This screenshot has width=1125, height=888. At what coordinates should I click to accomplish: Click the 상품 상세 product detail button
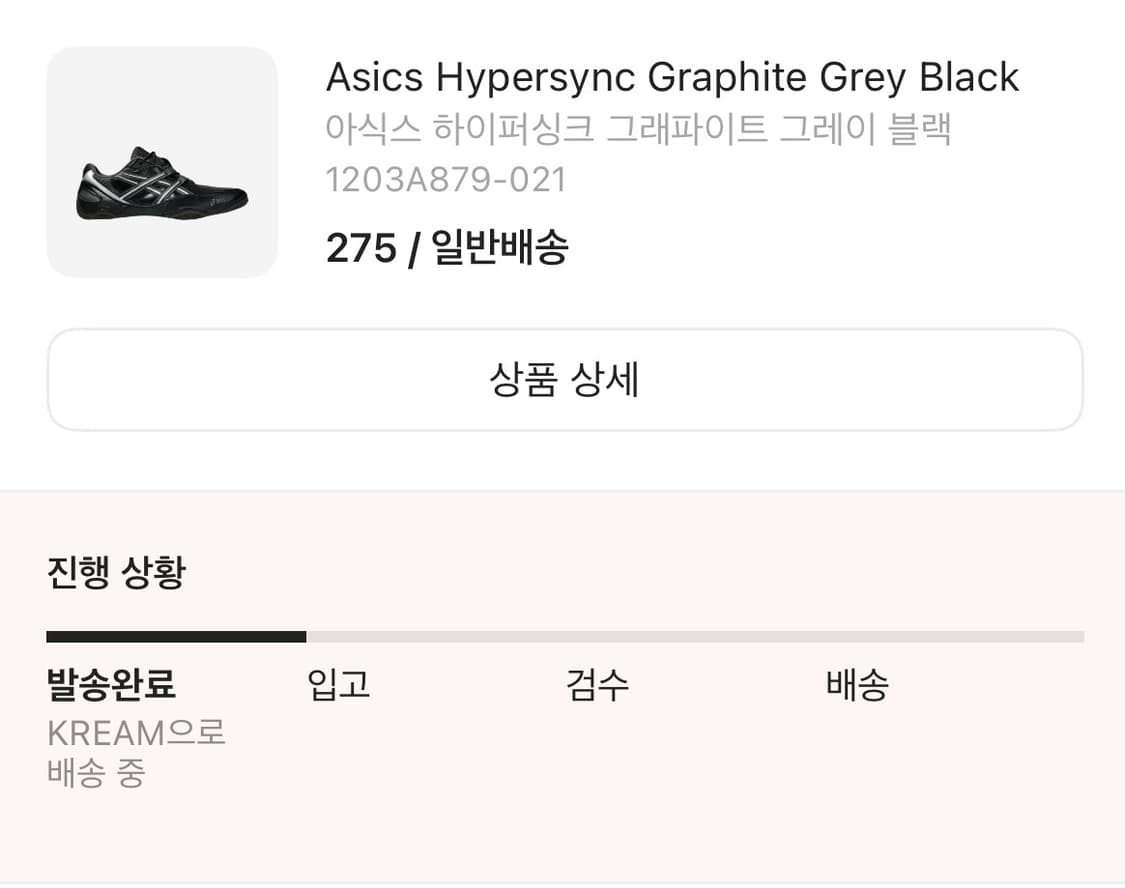[x=562, y=379]
